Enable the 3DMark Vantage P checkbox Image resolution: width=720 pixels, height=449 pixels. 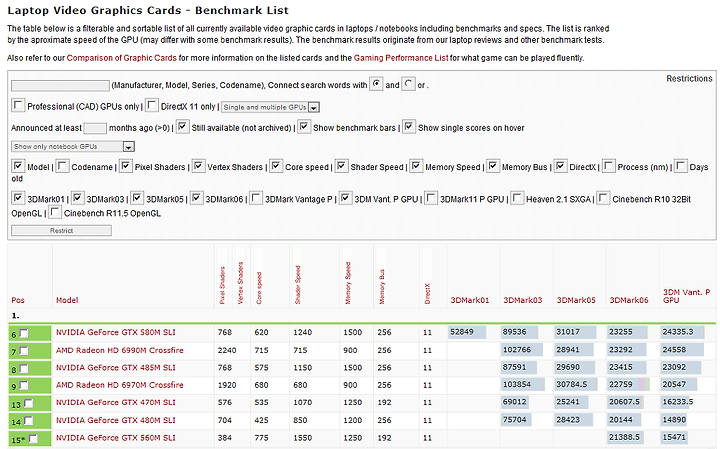[256, 198]
